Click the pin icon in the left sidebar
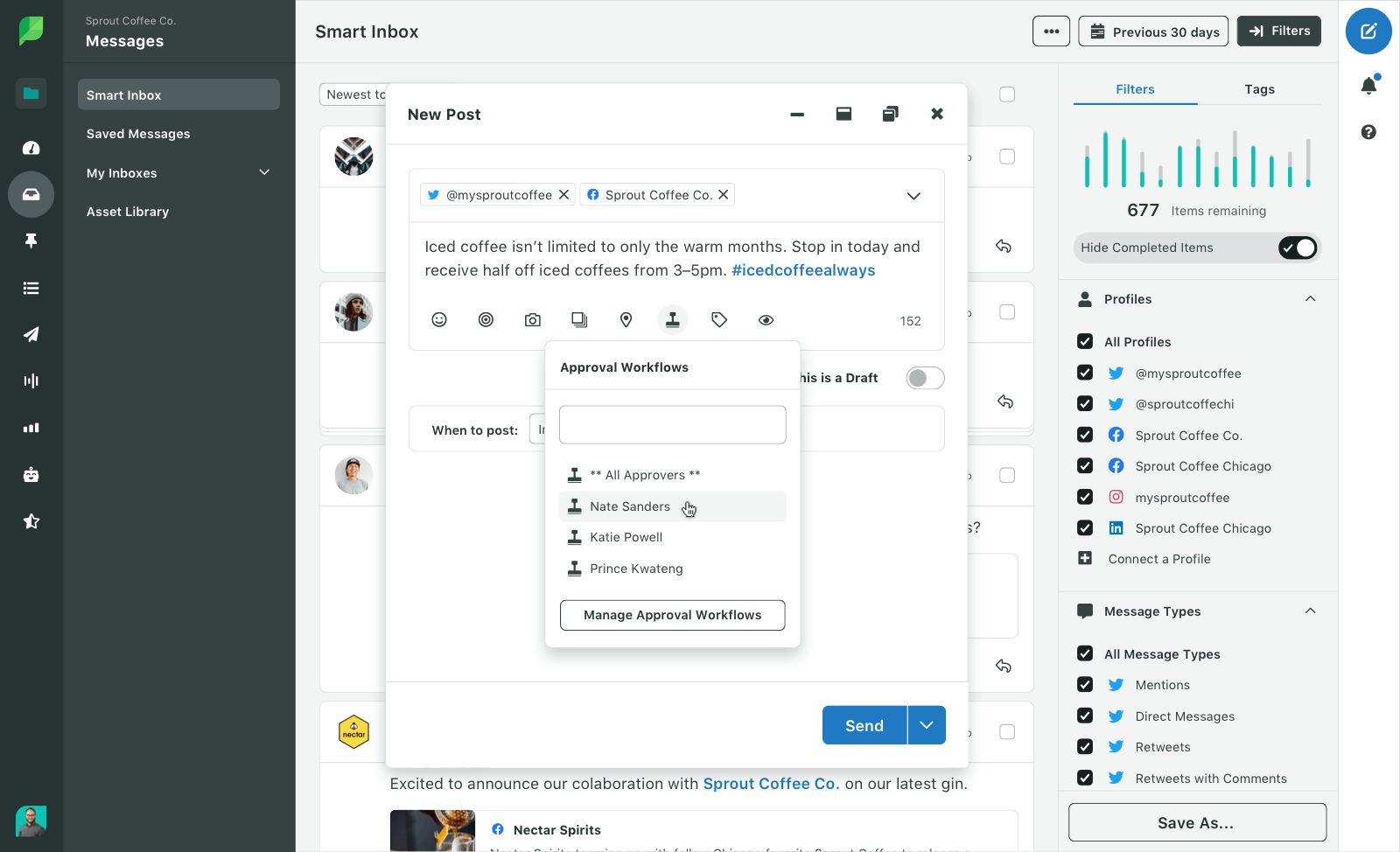The width and height of the screenshot is (1400, 852). [31, 241]
